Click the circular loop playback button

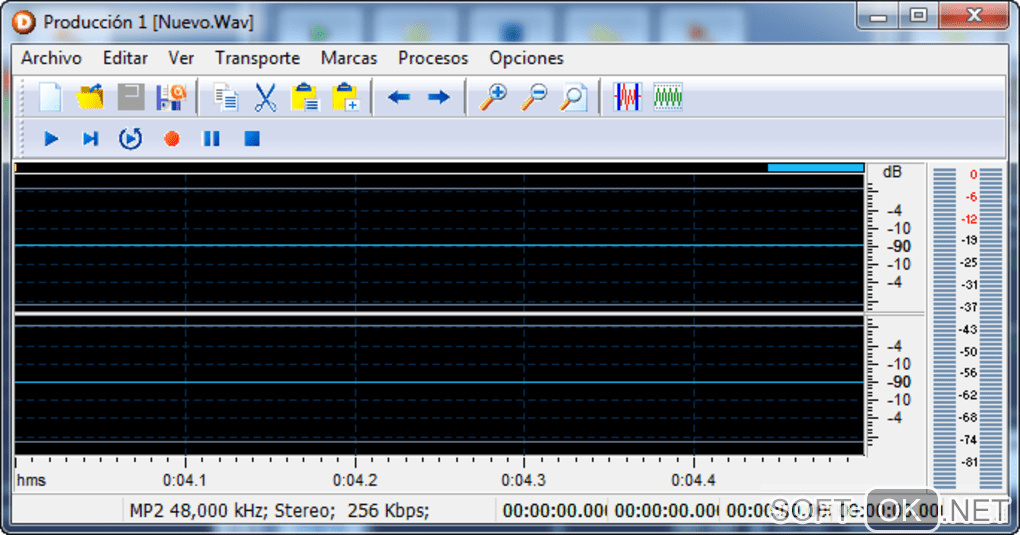(131, 139)
